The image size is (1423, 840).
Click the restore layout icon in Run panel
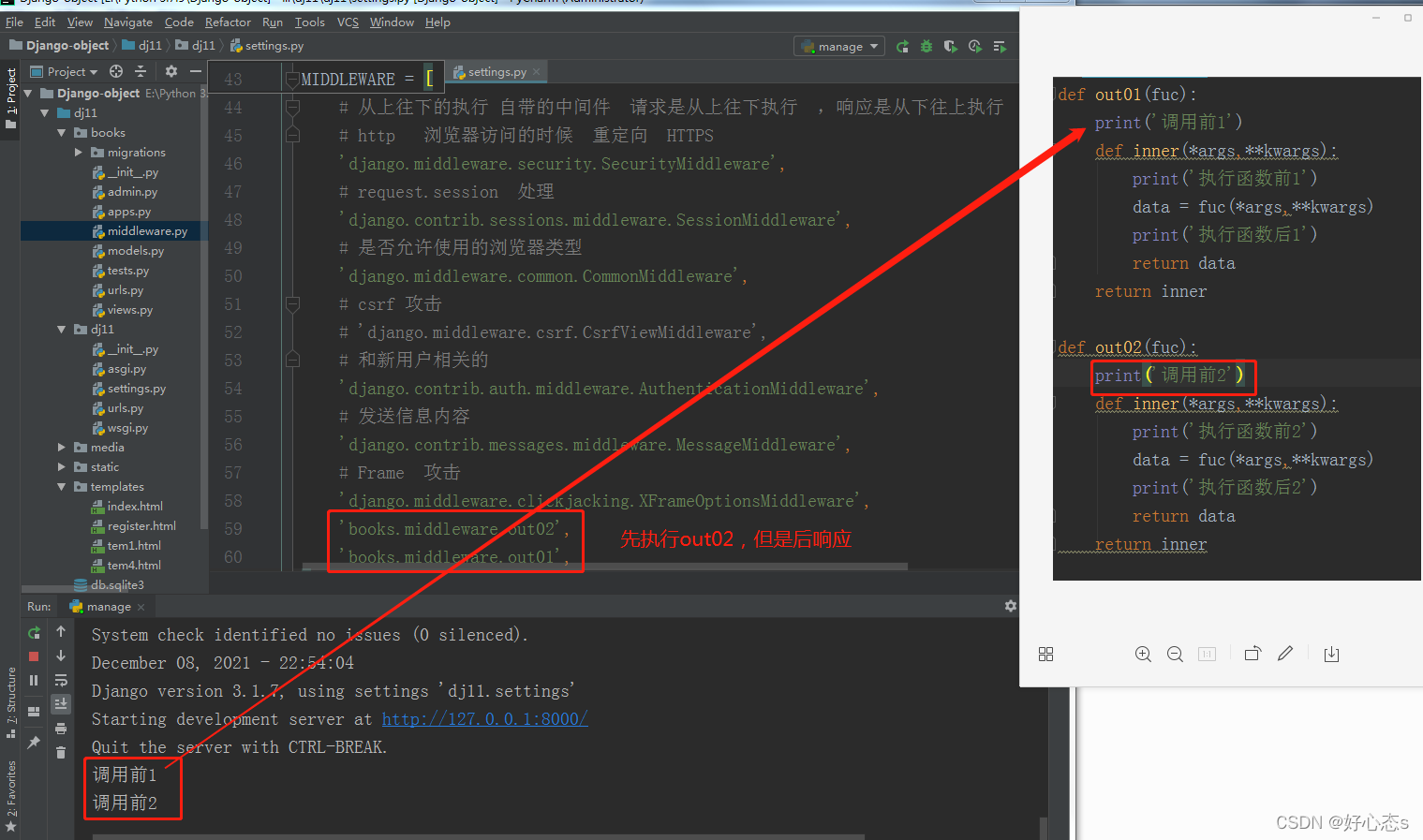(x=34, y=712)
